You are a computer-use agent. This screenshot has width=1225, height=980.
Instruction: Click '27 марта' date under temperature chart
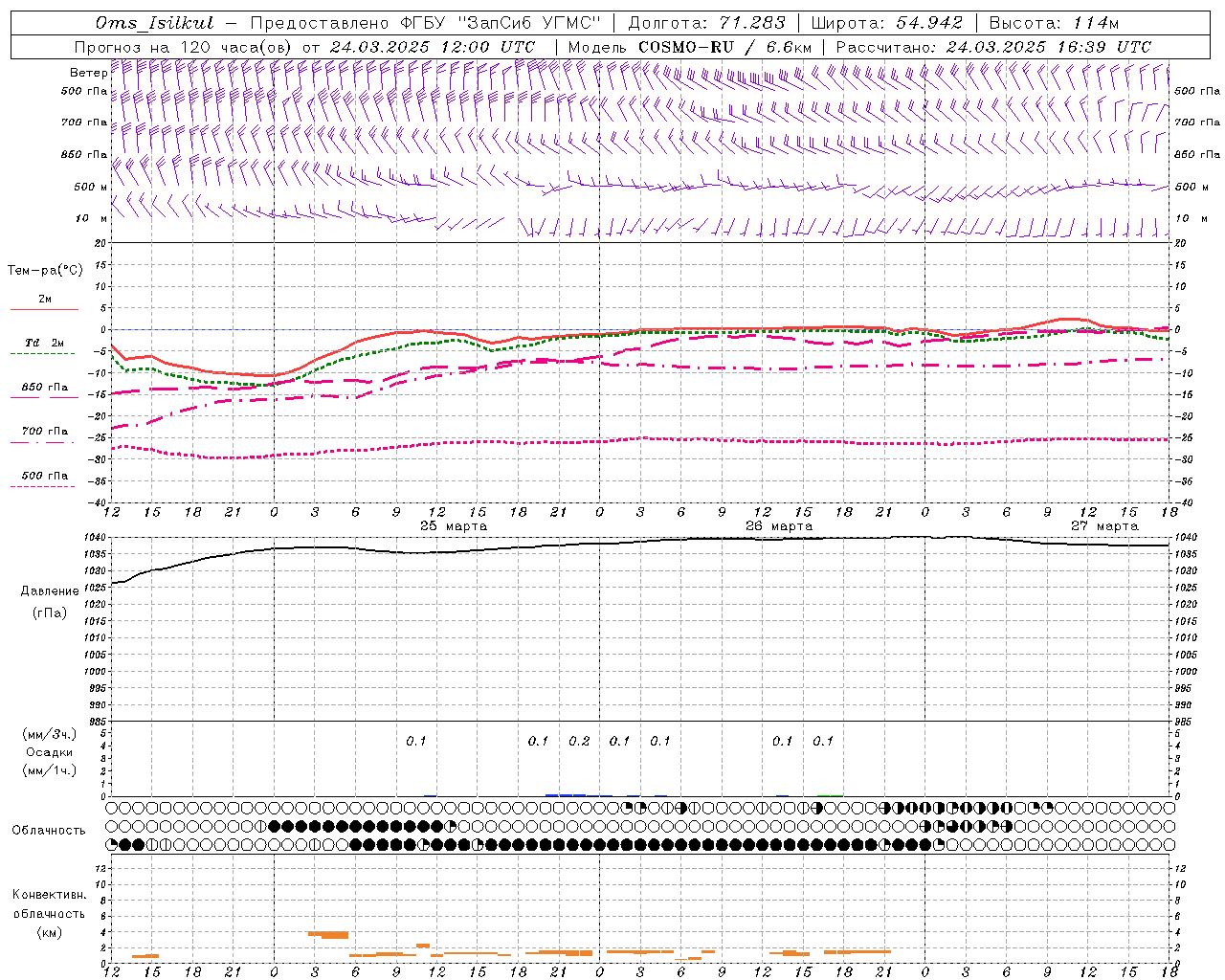pos(1104,526)
